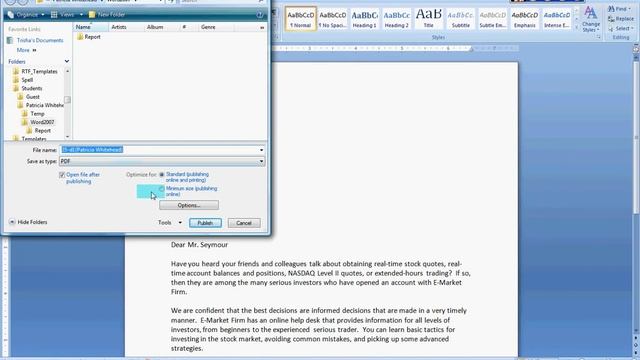Apply the Subtitle style
The image size is (640, 360).
pos(460,19)
